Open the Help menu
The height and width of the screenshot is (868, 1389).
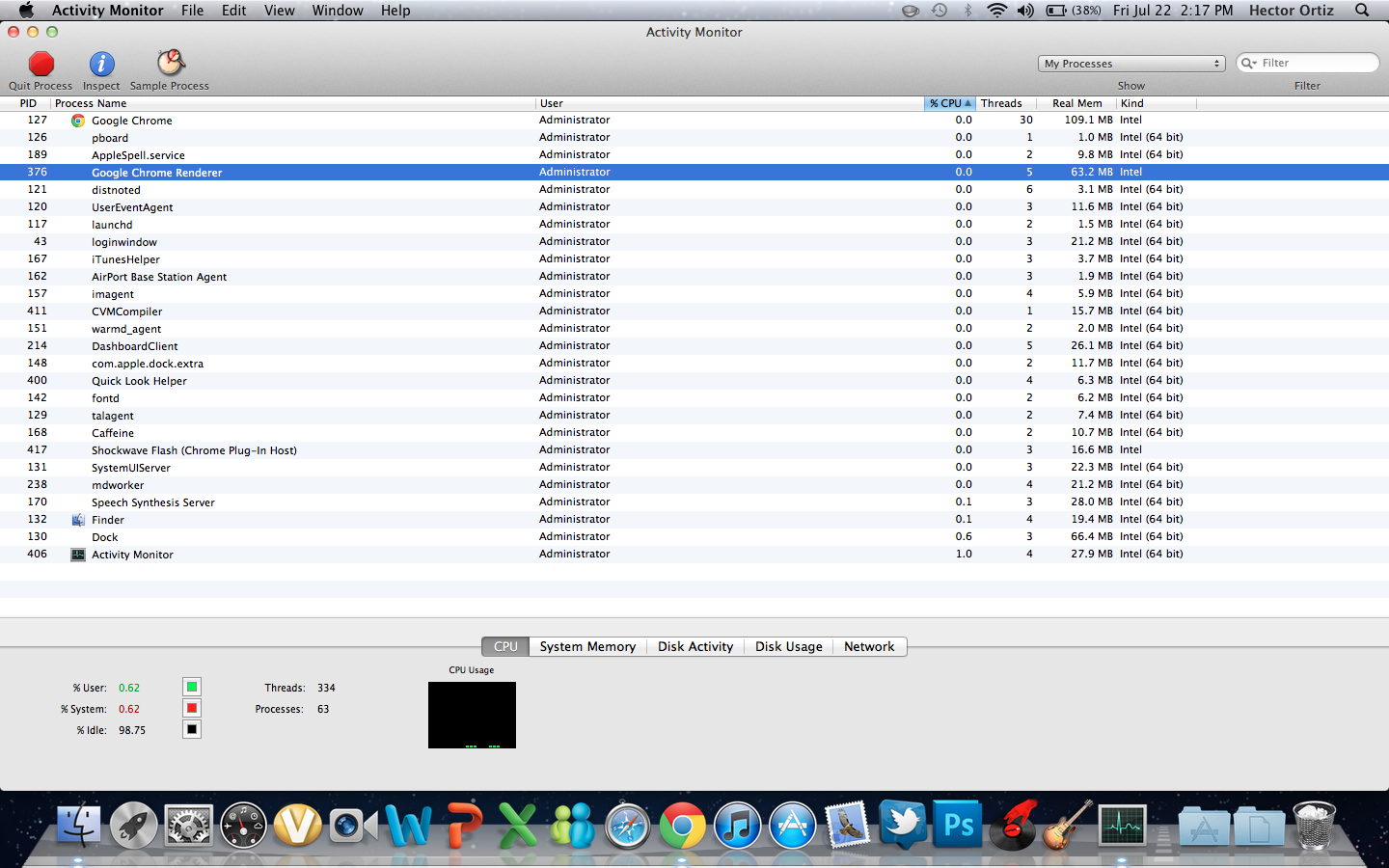tap(395, 11)
